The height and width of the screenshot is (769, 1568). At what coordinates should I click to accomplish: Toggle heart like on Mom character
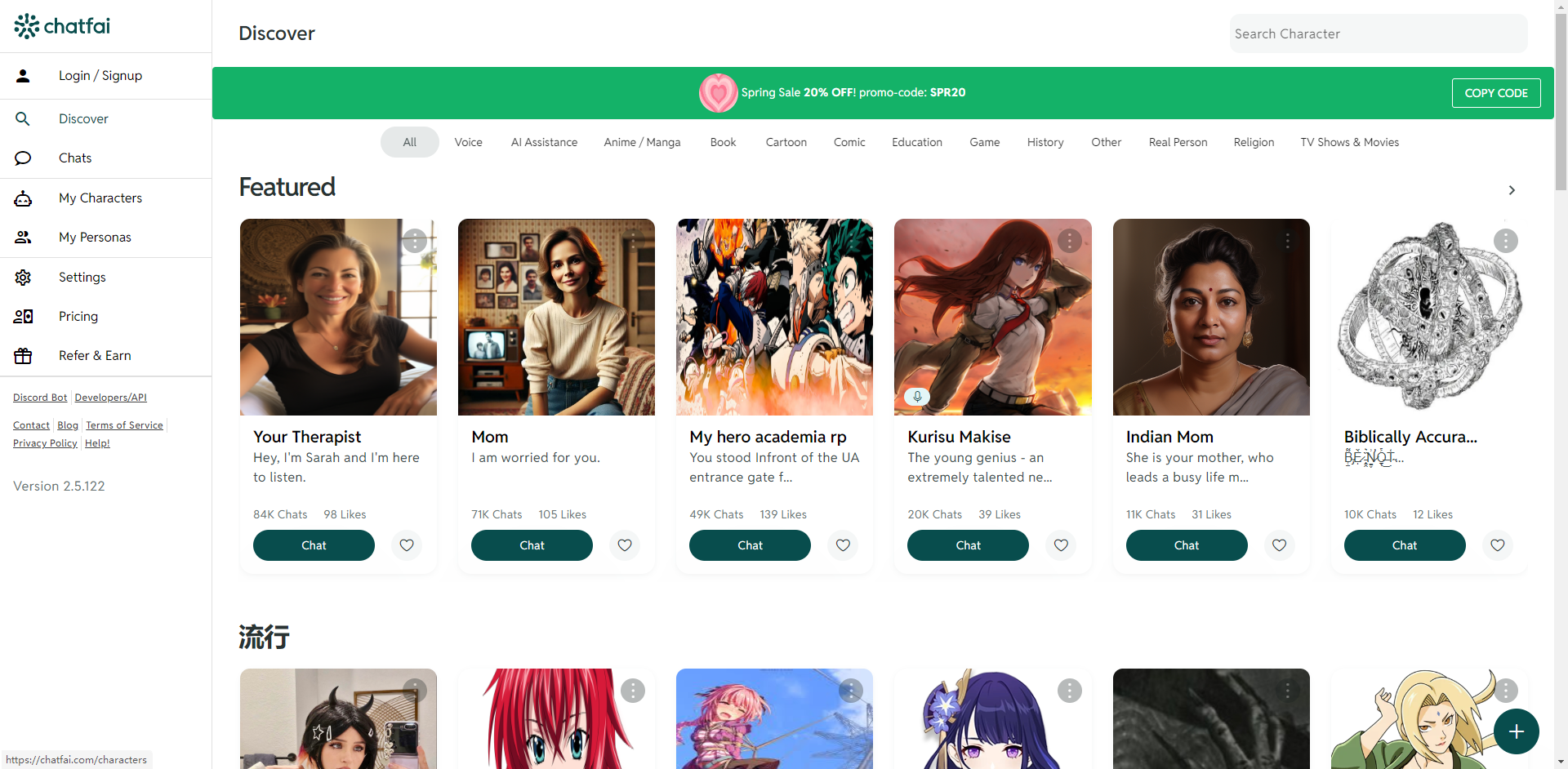click(625, 545)
